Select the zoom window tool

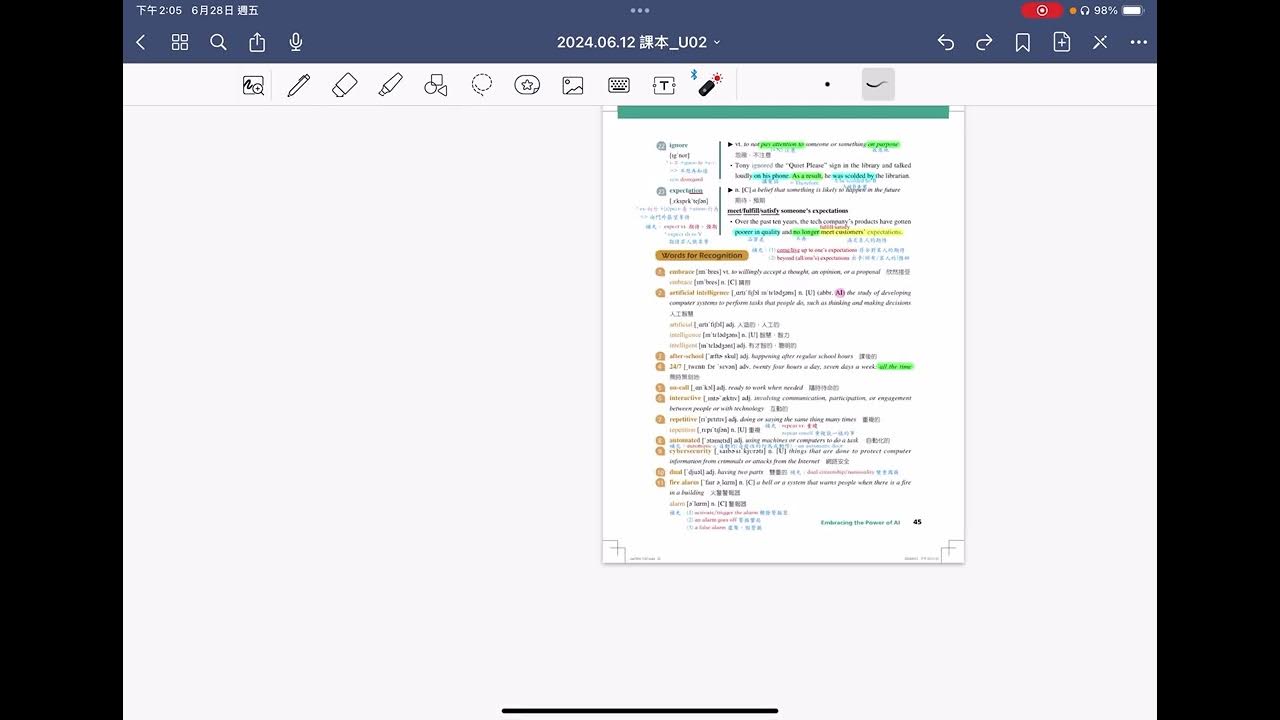(x=253, y=85)
